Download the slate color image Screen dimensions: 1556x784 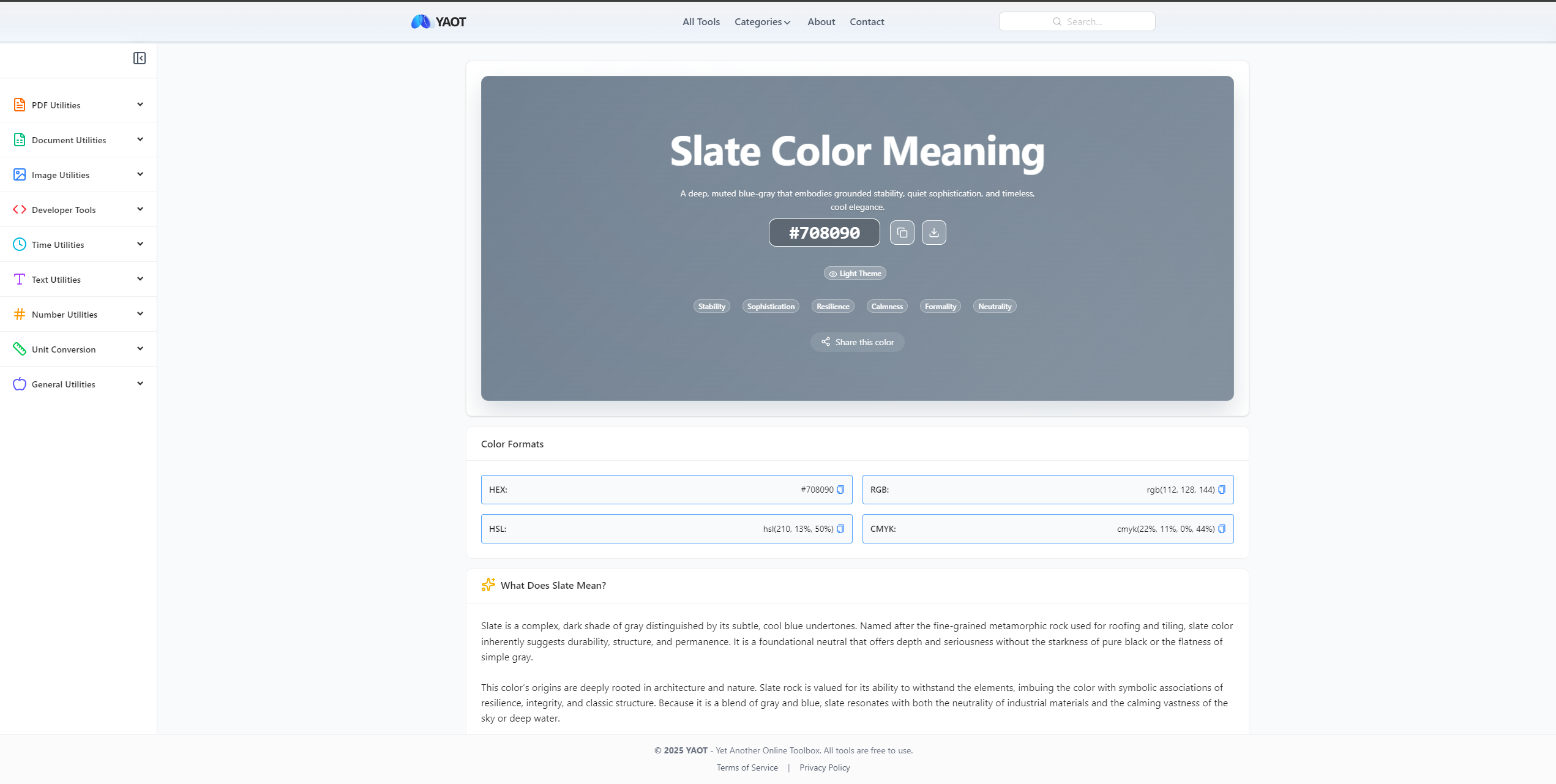click(933, 233)
